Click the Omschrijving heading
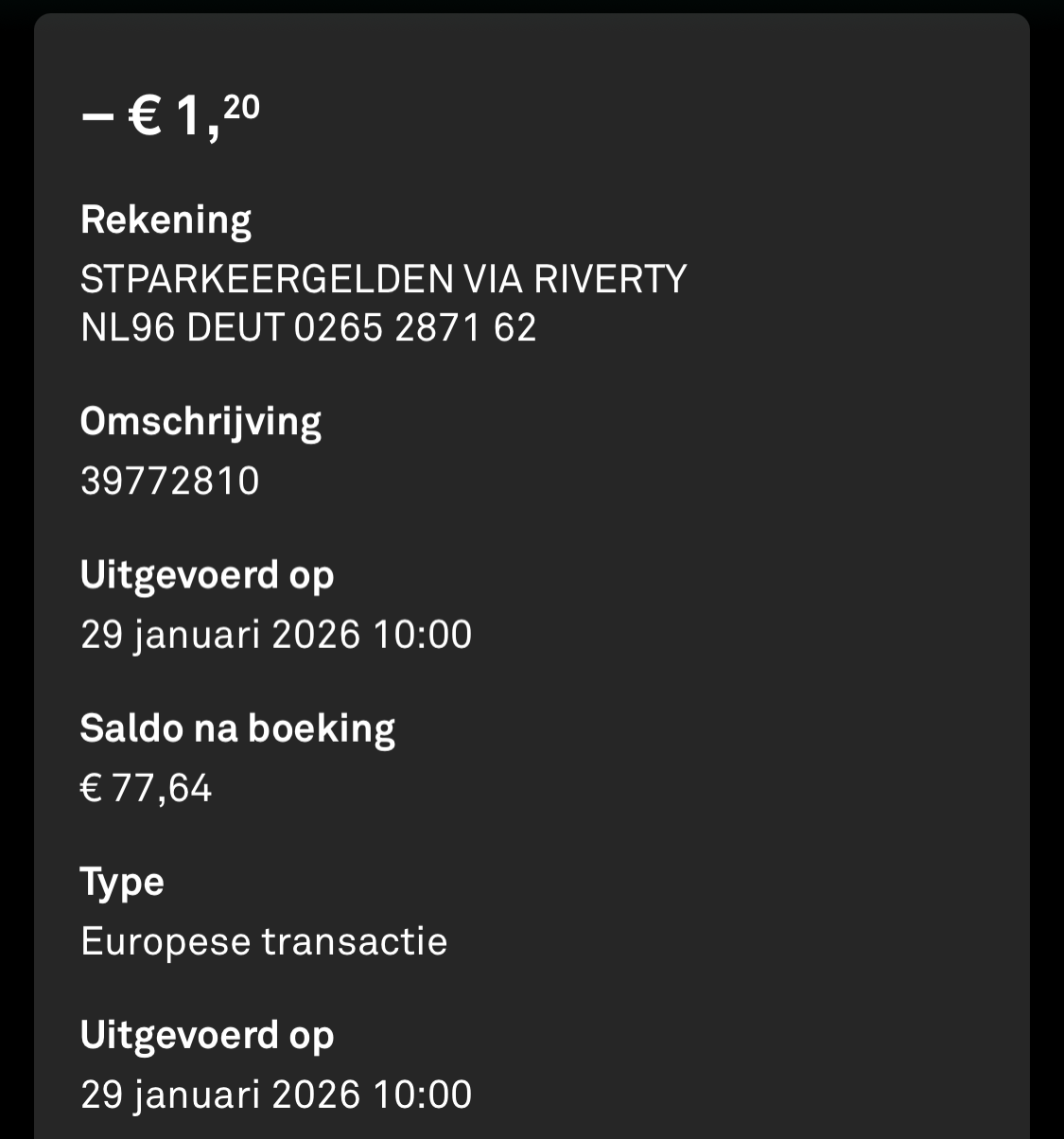This screenshot has width=1064, height=1139. pyautogui.click(x=201, y=422)
